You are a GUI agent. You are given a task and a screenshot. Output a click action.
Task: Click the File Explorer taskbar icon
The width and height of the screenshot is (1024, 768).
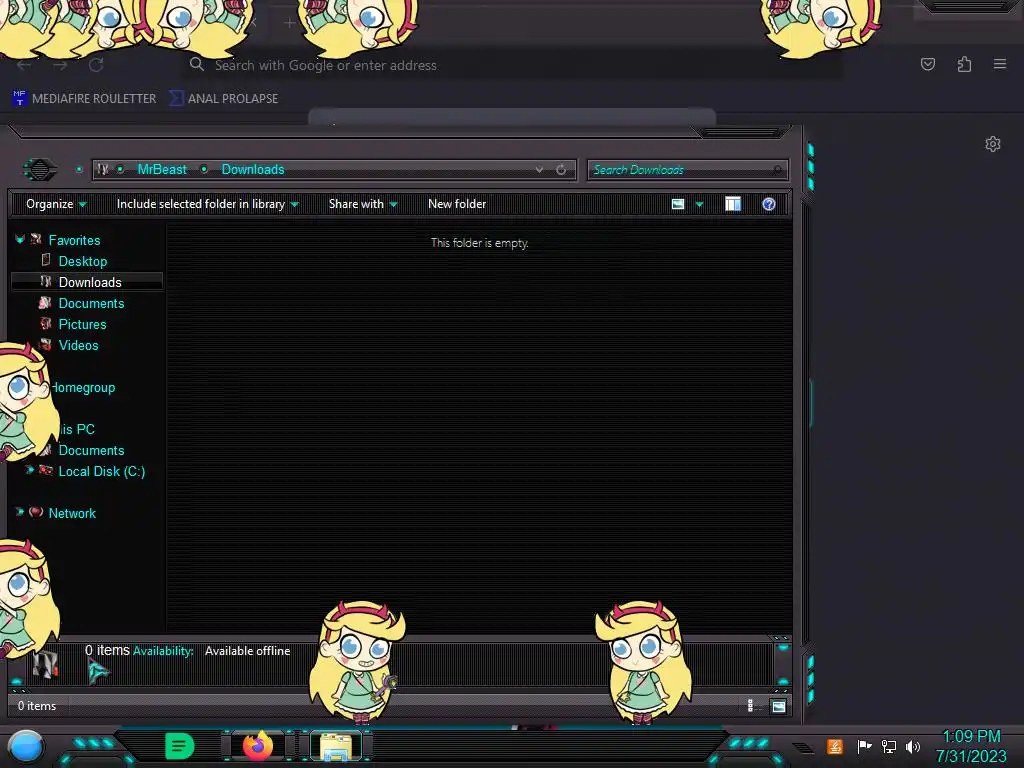pyautogui.click(x=336, y=746)
